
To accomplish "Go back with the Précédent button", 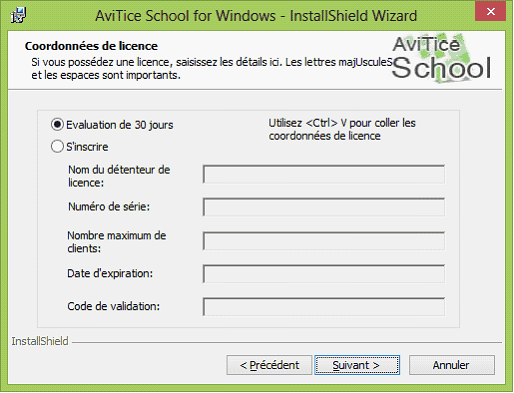I will pyautogui.click(x=269, y=365).
